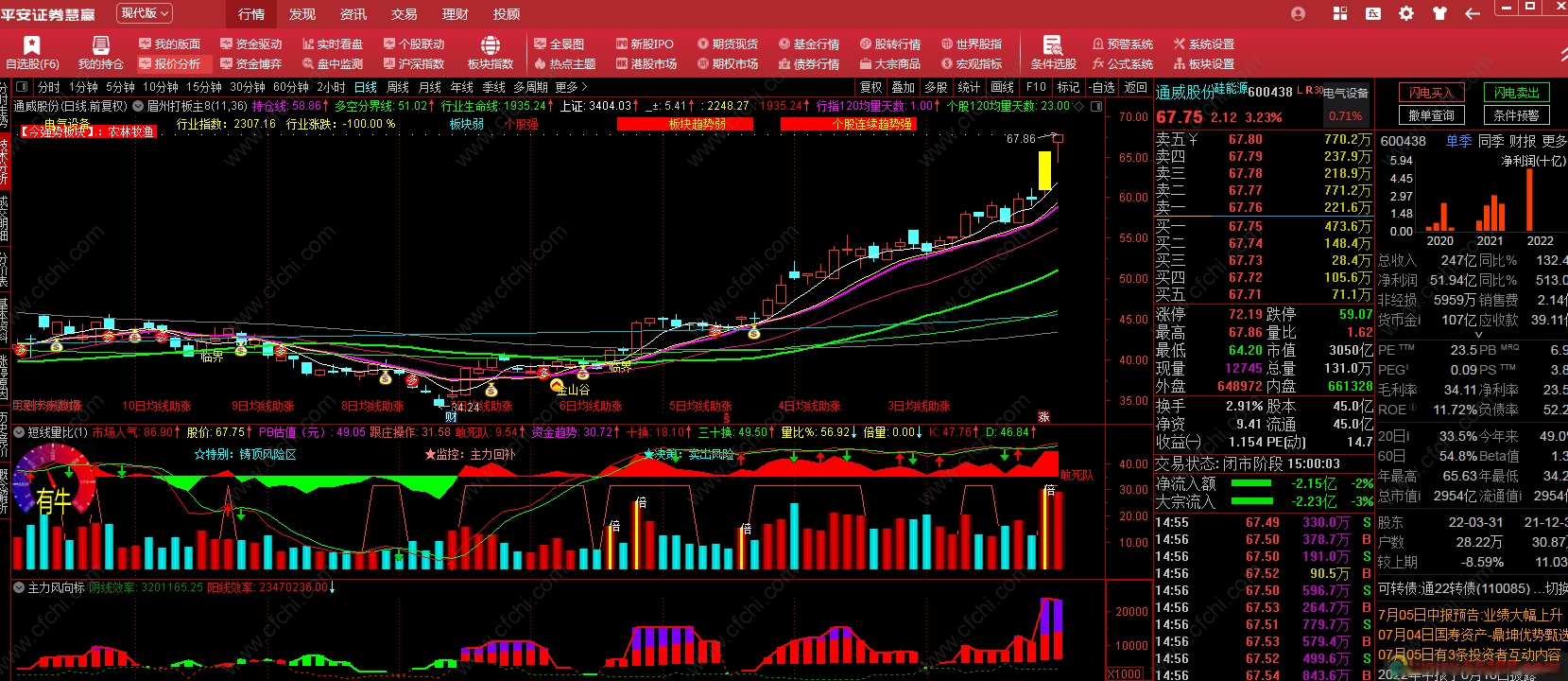This screenshot has width=1568, height=681.
Task: Toggle 多股 multi-stock view
Action: pos(936,87)
